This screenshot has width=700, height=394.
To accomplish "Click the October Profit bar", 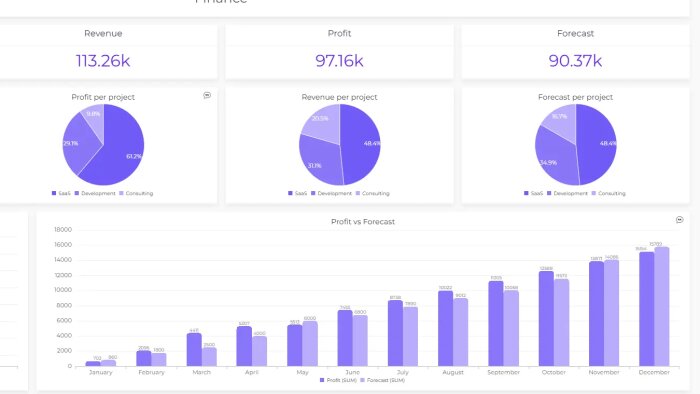I will [x=546, y=319].
